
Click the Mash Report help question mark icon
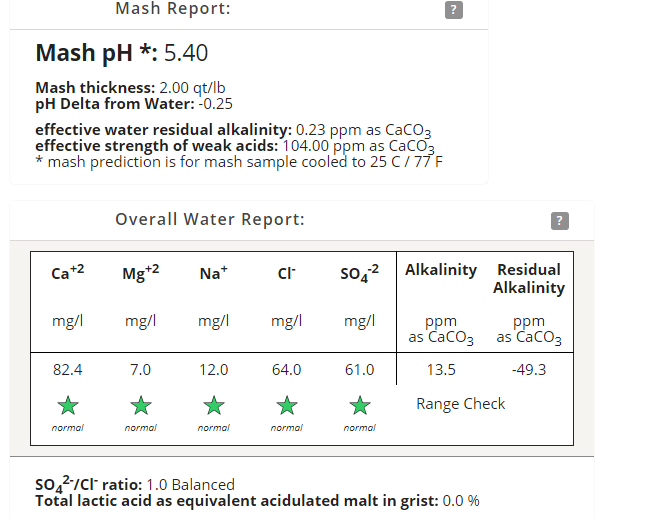pos(454,10)
